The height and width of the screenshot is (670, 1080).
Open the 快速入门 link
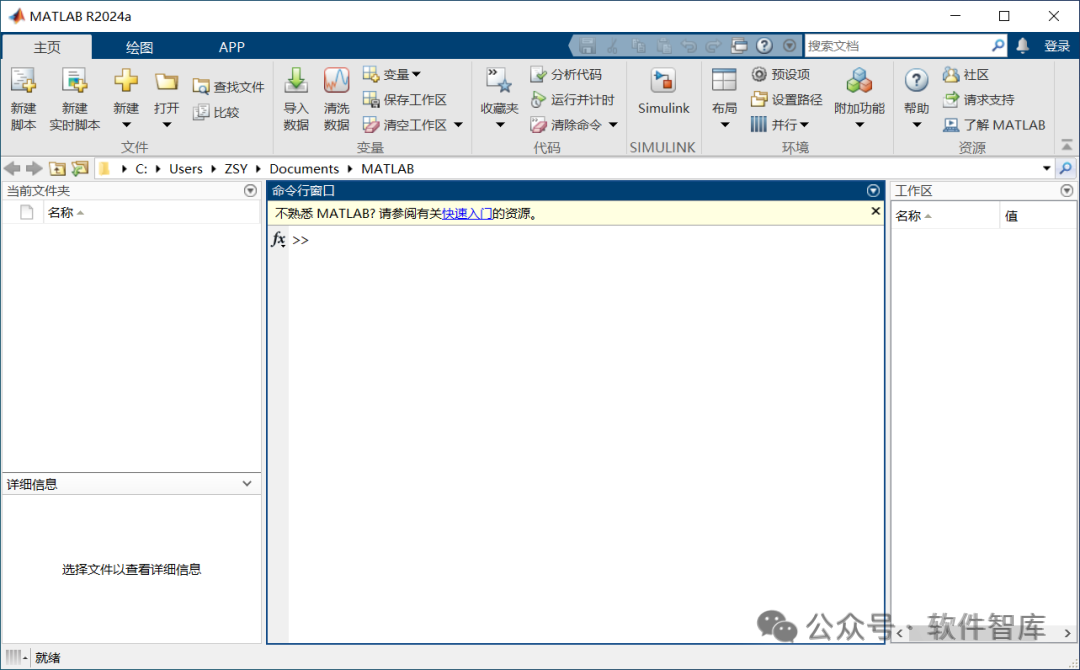466,213
